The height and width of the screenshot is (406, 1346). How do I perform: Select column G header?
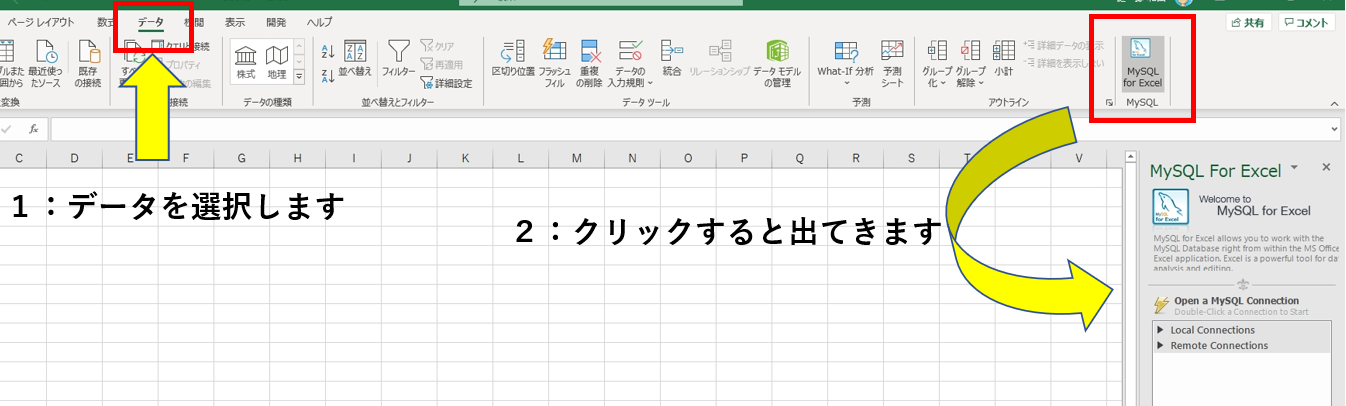coord(243,158)
